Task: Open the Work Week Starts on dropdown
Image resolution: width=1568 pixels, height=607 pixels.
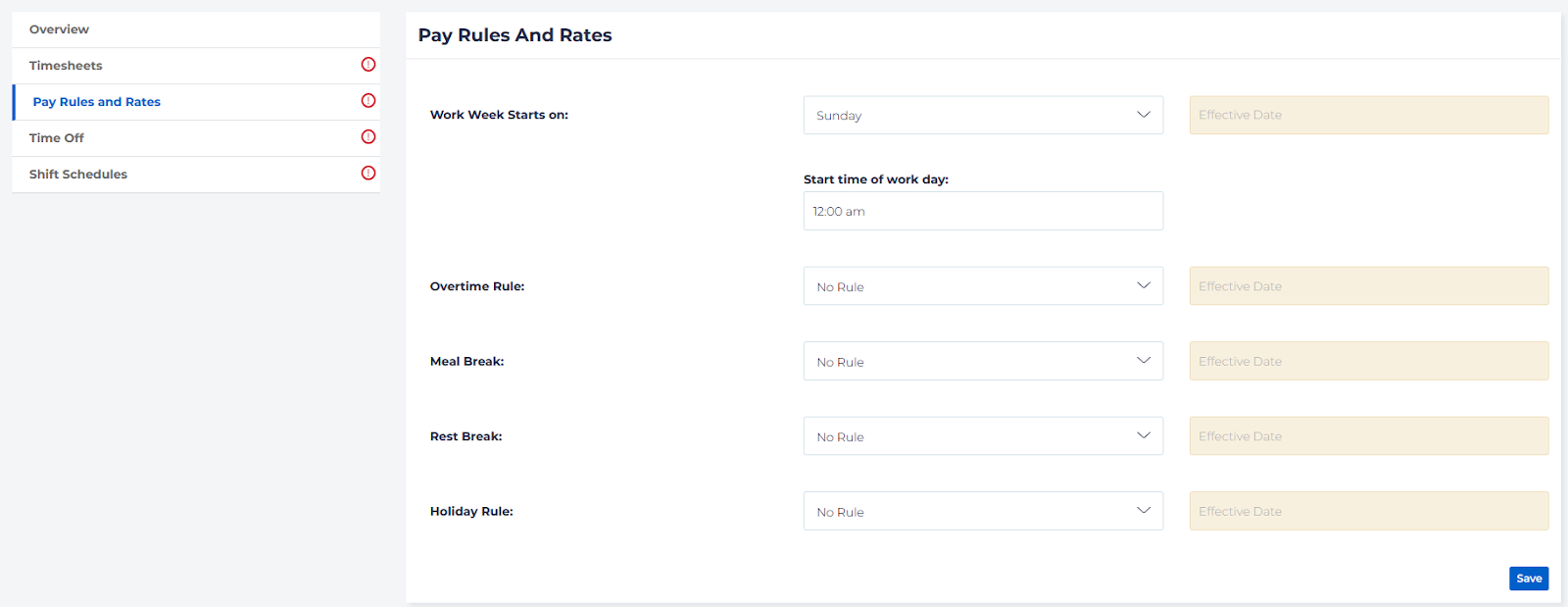Action: click(983, 115)
